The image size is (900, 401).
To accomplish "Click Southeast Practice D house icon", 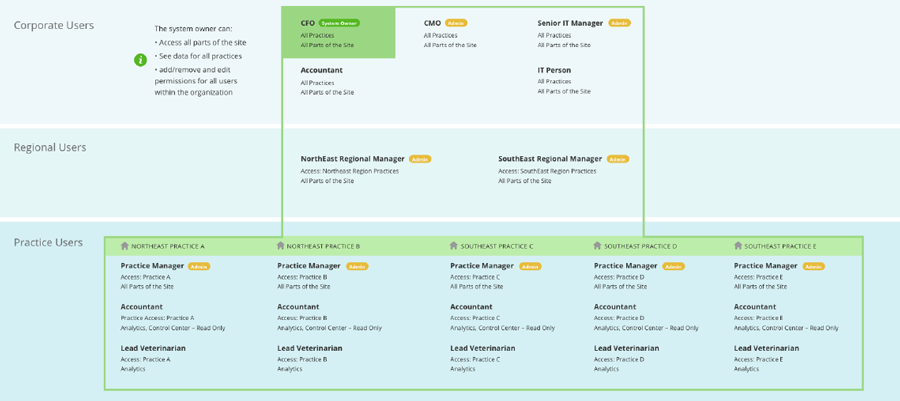I will [598, 246].
